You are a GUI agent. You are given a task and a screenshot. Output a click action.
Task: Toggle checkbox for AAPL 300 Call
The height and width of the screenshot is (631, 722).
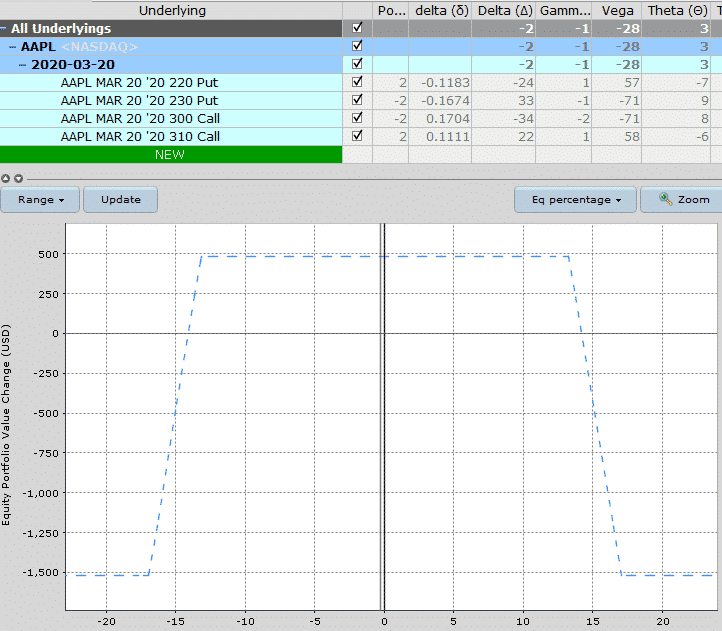(357, 118)
